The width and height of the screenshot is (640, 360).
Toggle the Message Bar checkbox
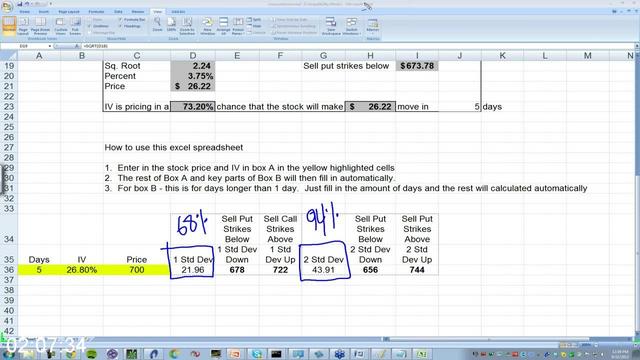click(102, 33)
